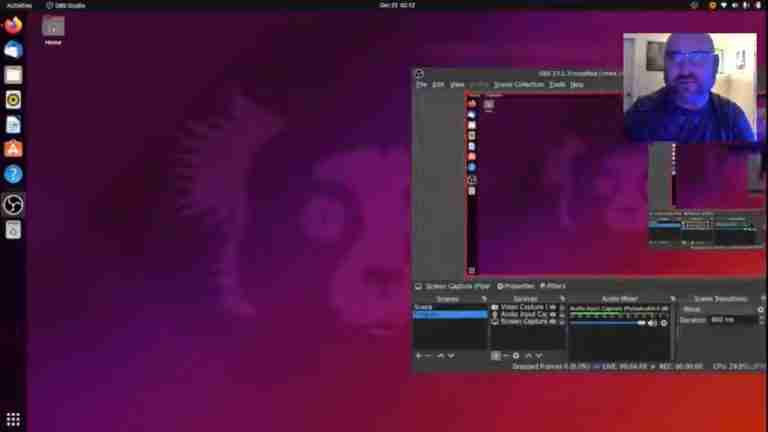Viewport: 768px width, 432px height.
Task: Select the Video Capture source row
Action: (x=528, y=307)
